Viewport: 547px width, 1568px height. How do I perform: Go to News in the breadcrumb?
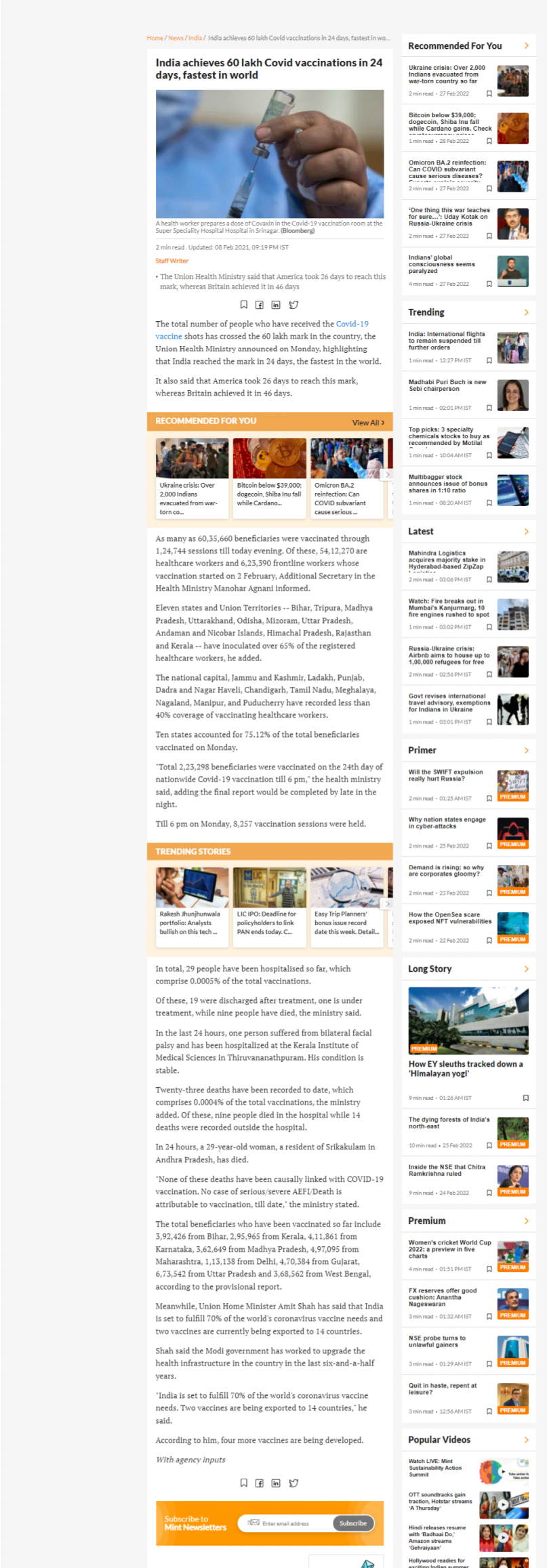coord(176,38)
